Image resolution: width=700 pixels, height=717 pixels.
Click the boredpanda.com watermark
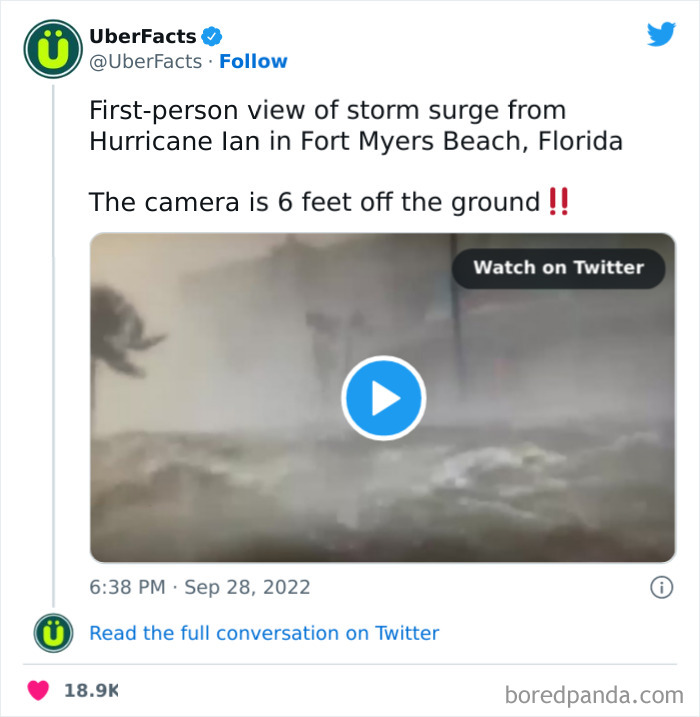pos(594,696)
